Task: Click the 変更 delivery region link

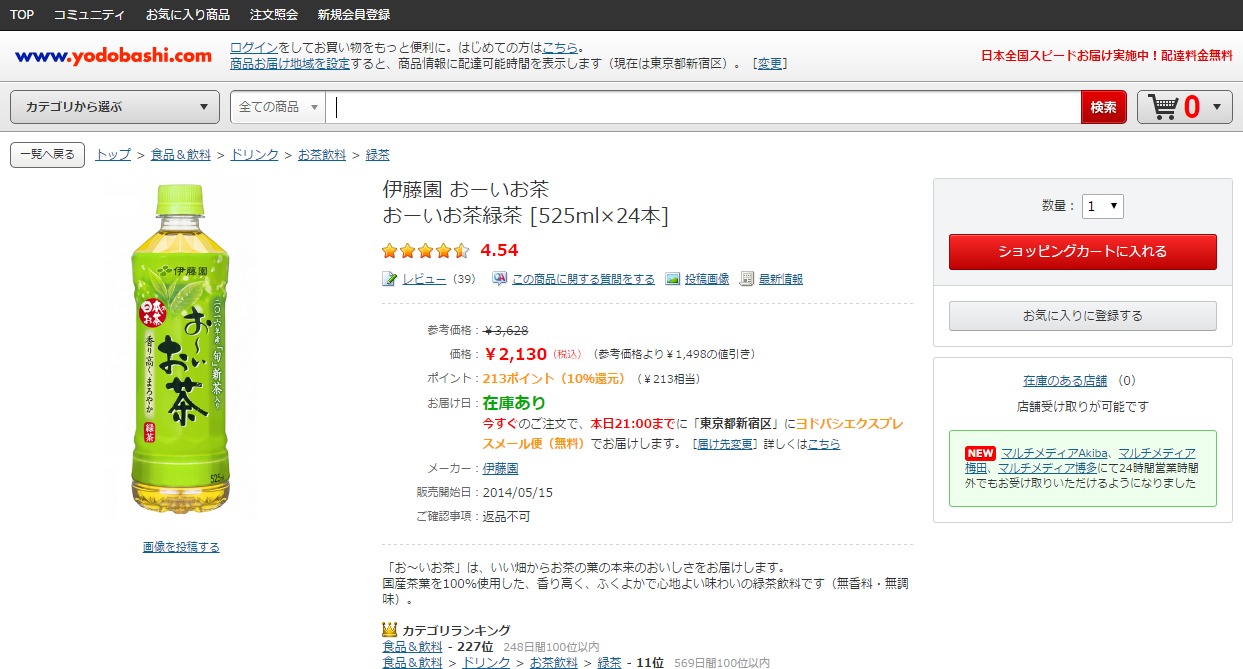Action: 770,64
